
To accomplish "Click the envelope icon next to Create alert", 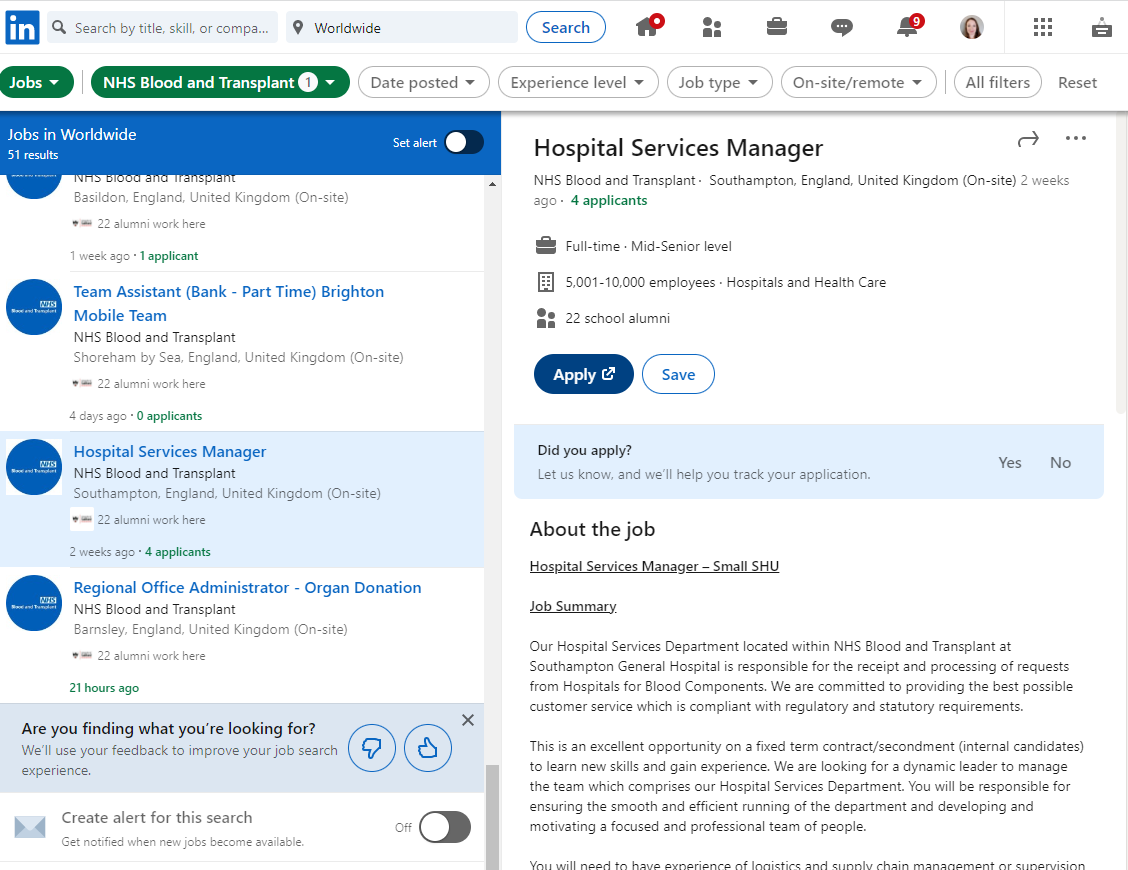I will pyautogui.click(x=30, y=827).
